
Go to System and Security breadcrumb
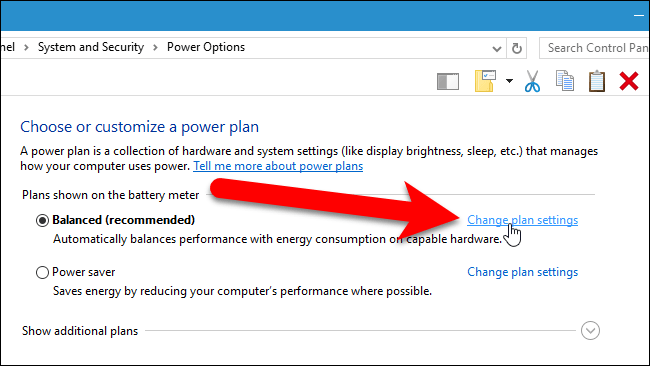(91, 47)
